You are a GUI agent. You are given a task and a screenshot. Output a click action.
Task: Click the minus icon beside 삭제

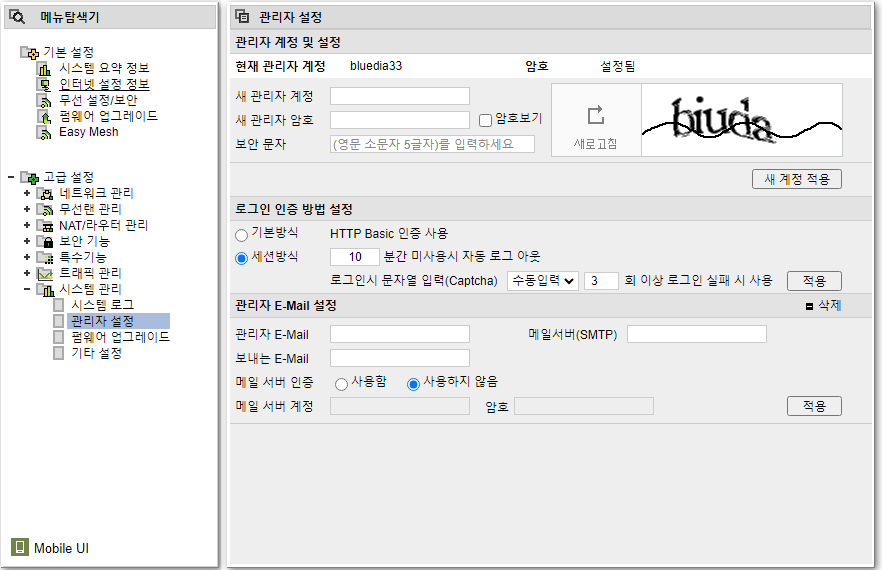pyautogui.click(x=809, y=306)
